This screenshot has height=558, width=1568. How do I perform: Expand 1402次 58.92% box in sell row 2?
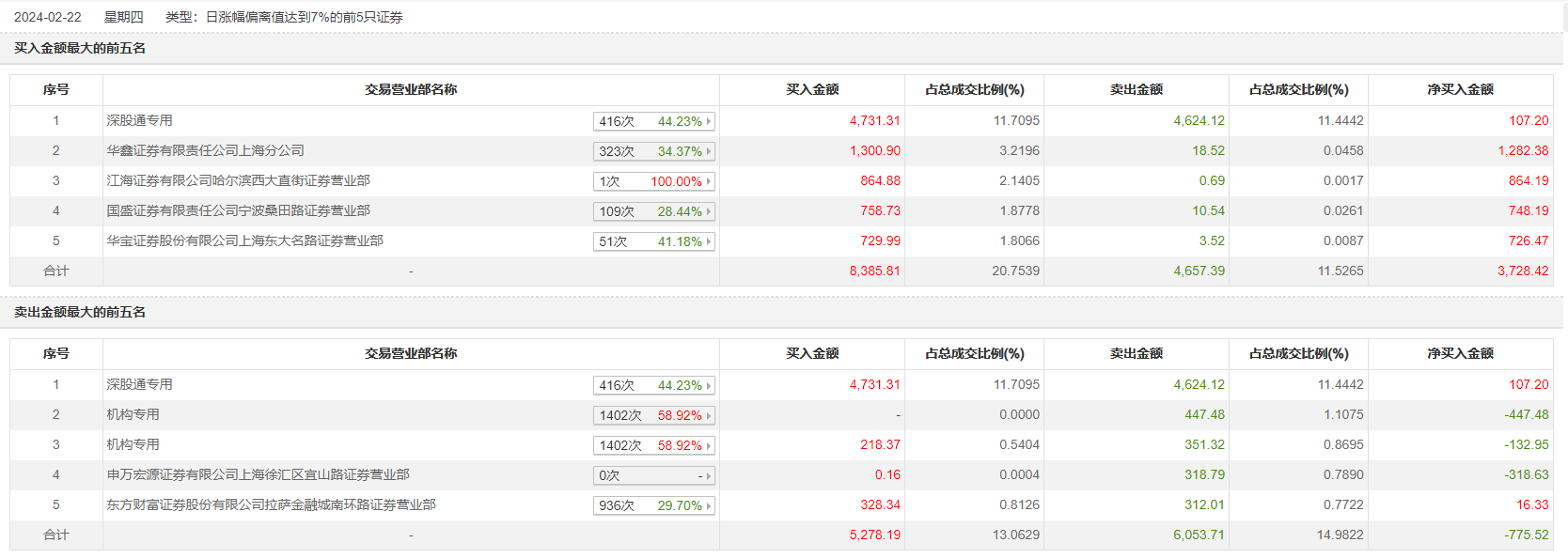point(654,415)
